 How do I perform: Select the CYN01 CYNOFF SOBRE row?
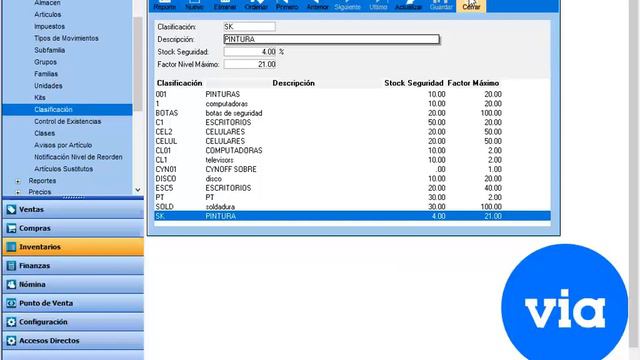(x=352, y=169)
